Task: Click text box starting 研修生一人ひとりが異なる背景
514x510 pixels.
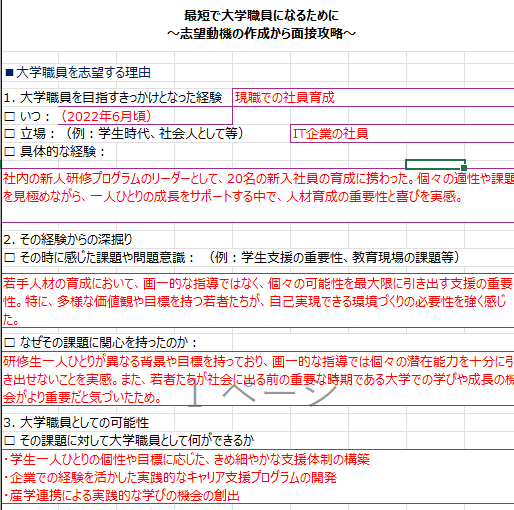Action: tap(258, 379)
